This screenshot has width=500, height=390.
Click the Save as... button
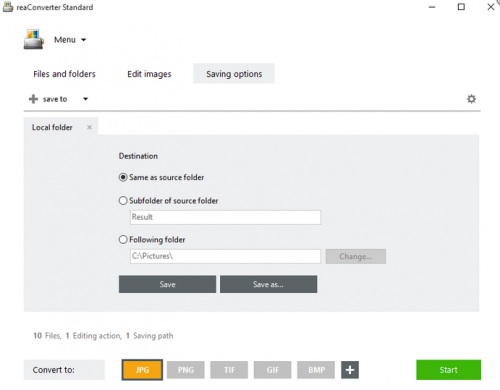[268, 284]
